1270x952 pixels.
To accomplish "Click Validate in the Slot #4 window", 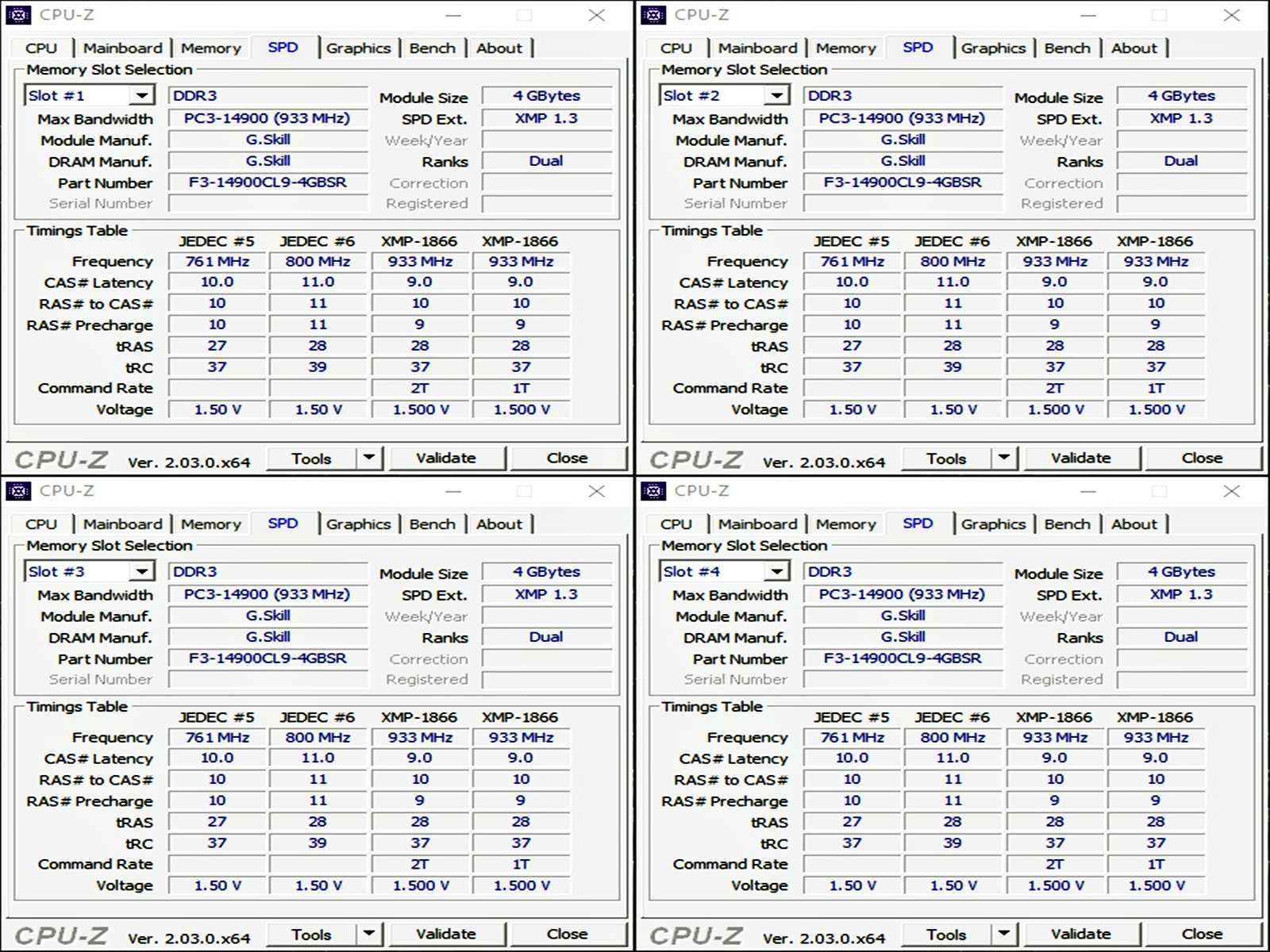I will coord(1081,934).
